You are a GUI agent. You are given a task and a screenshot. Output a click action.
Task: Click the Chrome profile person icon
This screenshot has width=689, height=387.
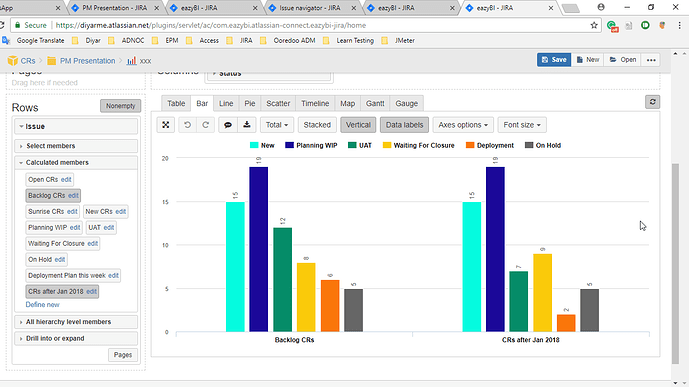(601, 7)
